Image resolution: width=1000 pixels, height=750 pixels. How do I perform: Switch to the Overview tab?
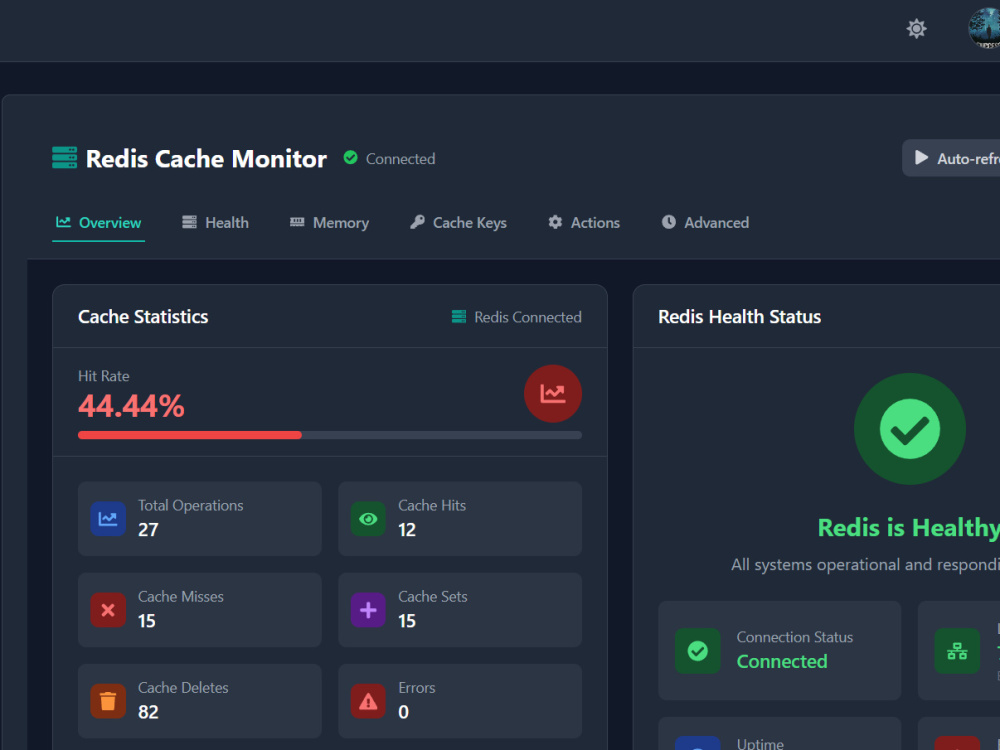tap(98, 223)
